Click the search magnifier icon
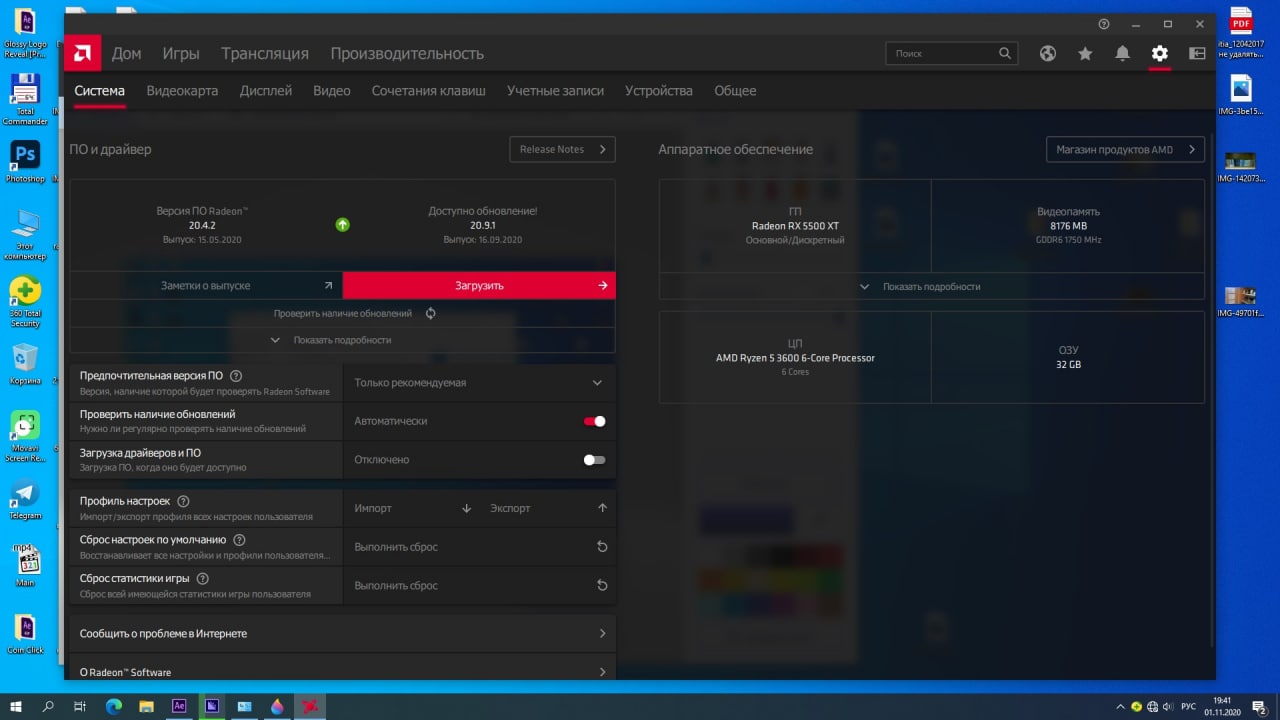The height and width of the screenshot is (720, 1280). (1005, 53)
